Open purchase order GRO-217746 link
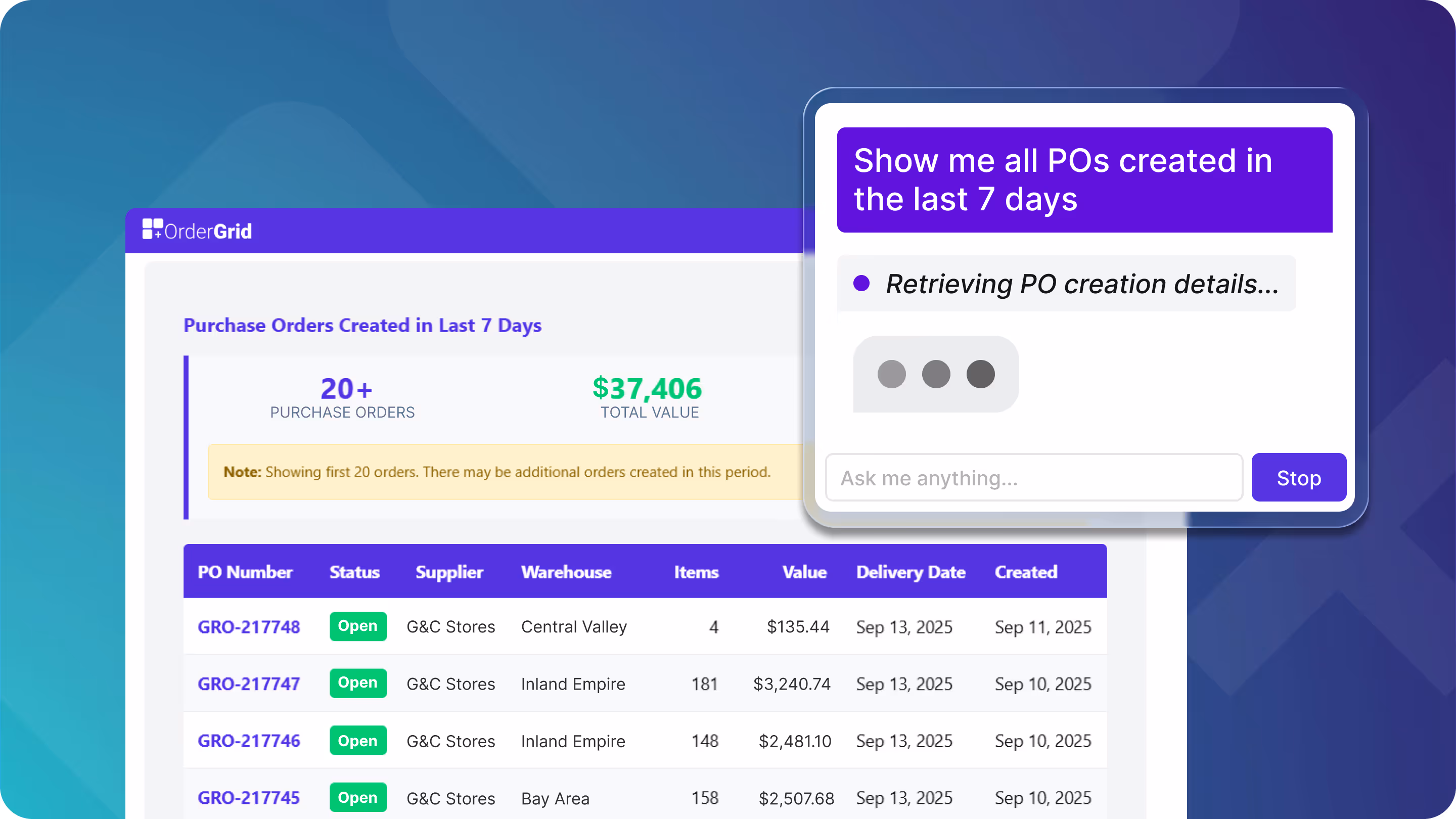Viewport: 1456px width, 819px height. point(249,741)
